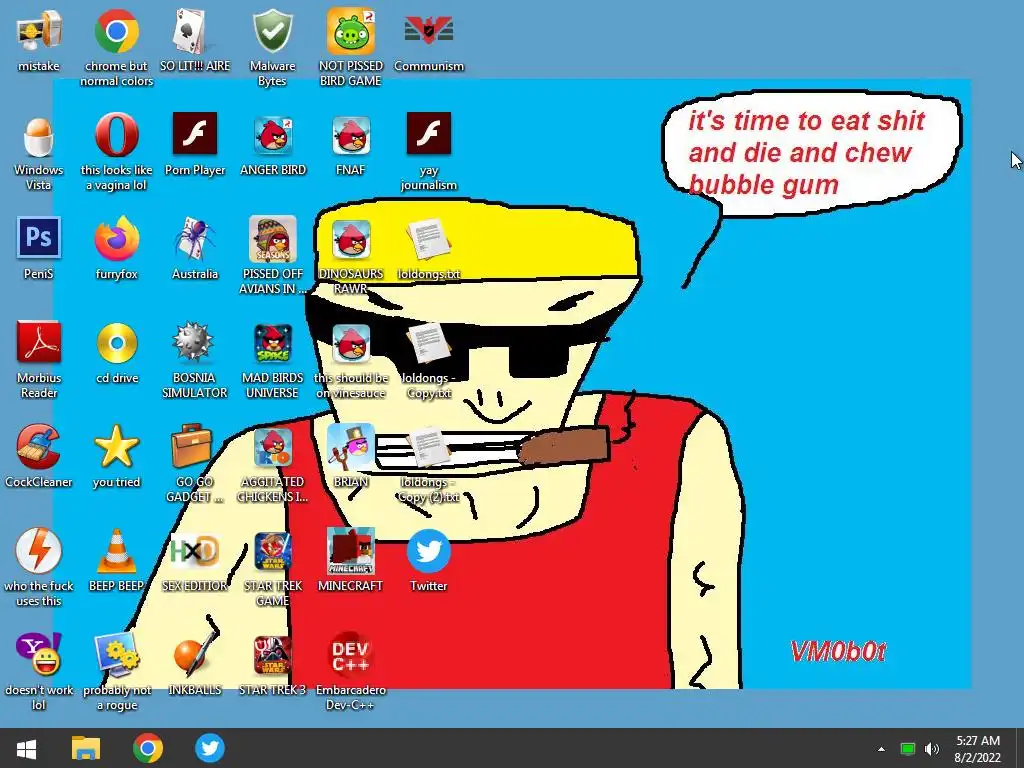This screenshot has width=1024, height=768.
Task: Open the AGGITATED CHICKENS Rio icon
Action: [273, 447]
